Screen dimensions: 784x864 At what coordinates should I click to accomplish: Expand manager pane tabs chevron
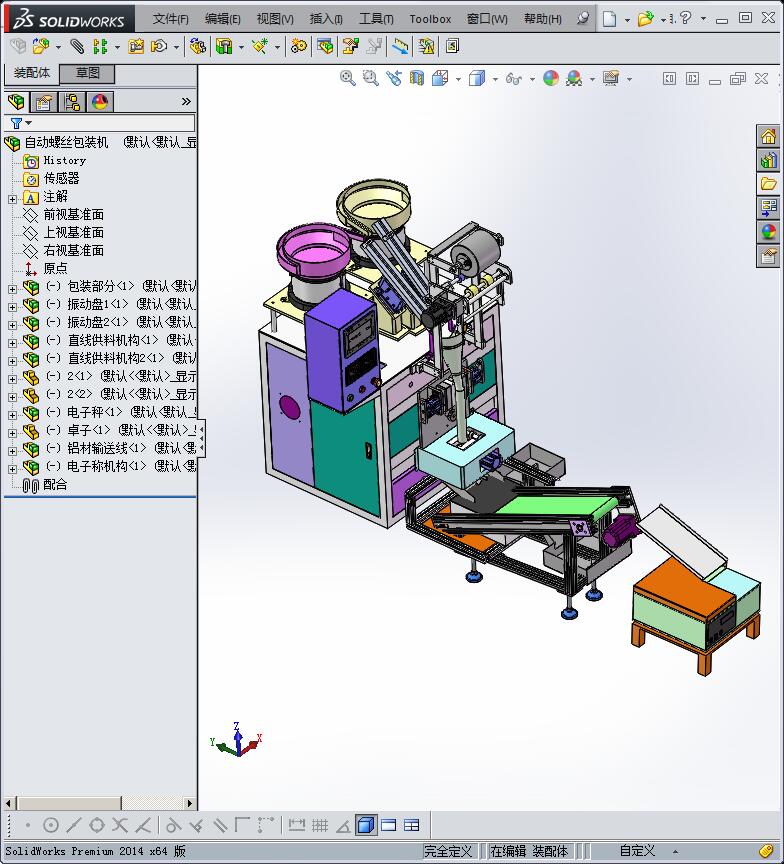pos(186,101)
